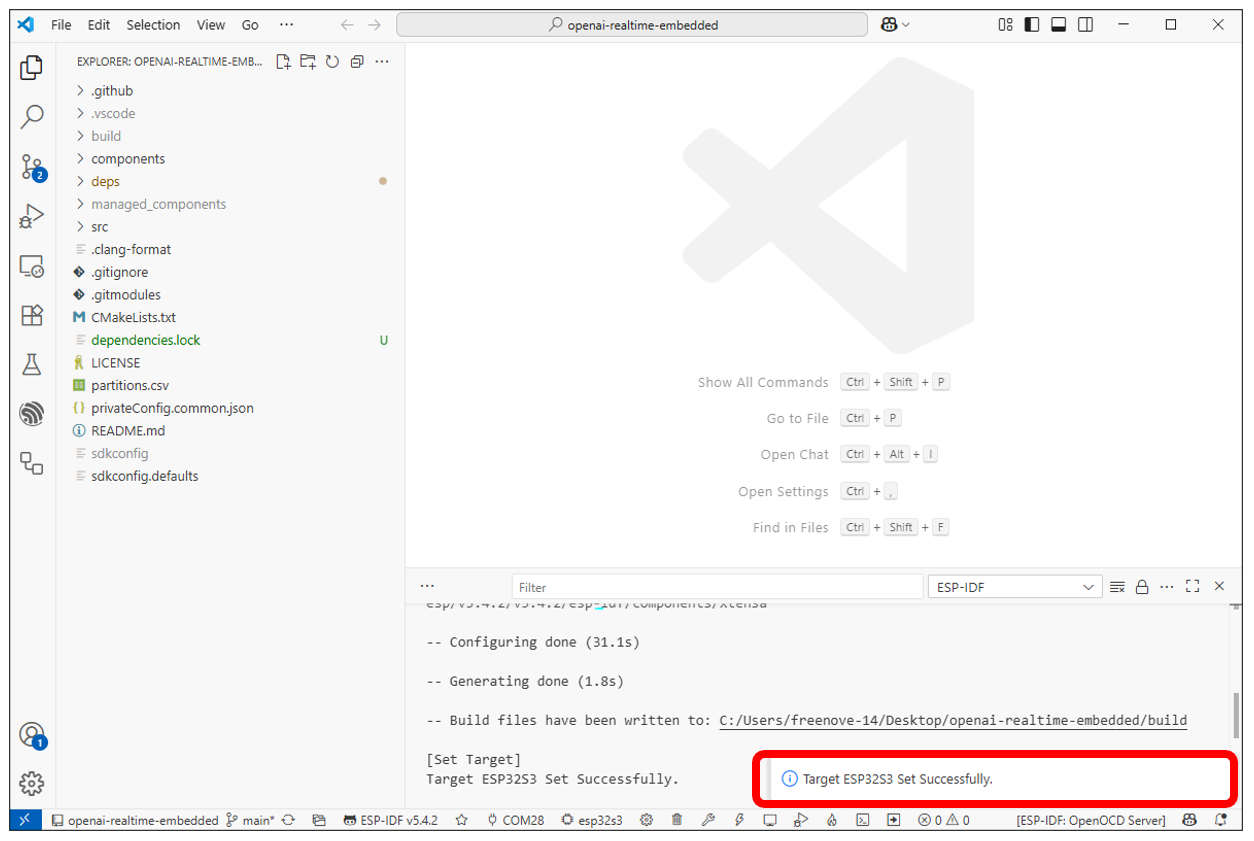1254x841 pixels.
Task: Open the Accounts menu icon
Action: coord(32,735)
